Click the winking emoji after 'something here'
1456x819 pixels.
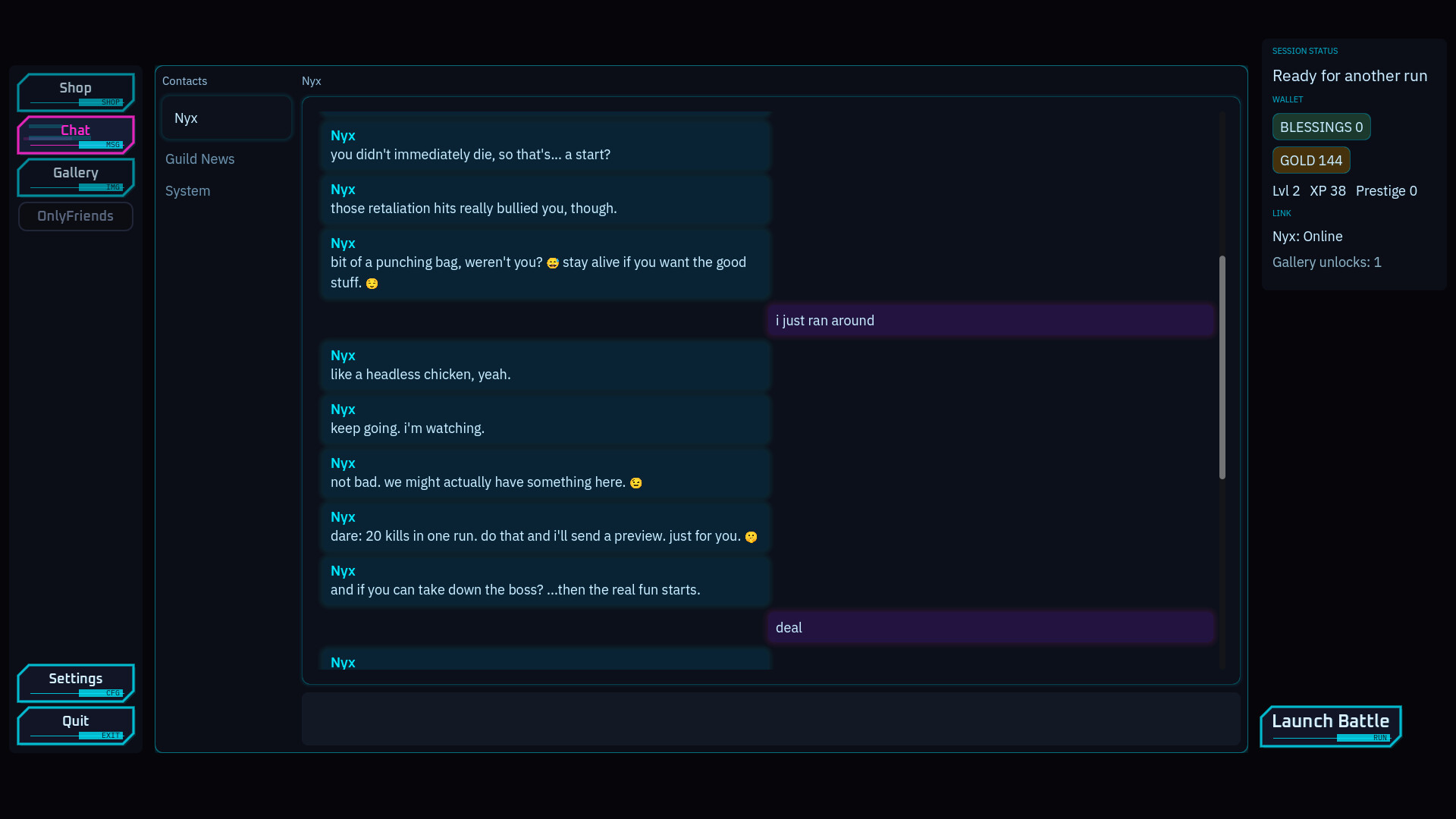(x=636, y=483)
